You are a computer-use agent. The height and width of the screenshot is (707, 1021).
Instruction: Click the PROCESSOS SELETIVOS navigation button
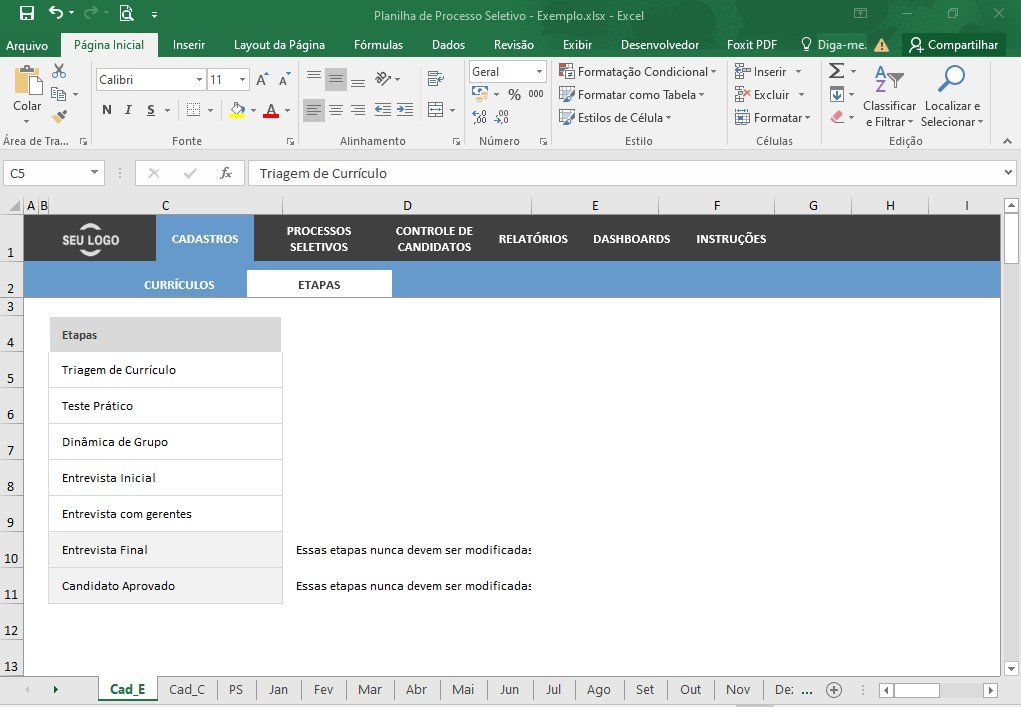tap(319, 239)
